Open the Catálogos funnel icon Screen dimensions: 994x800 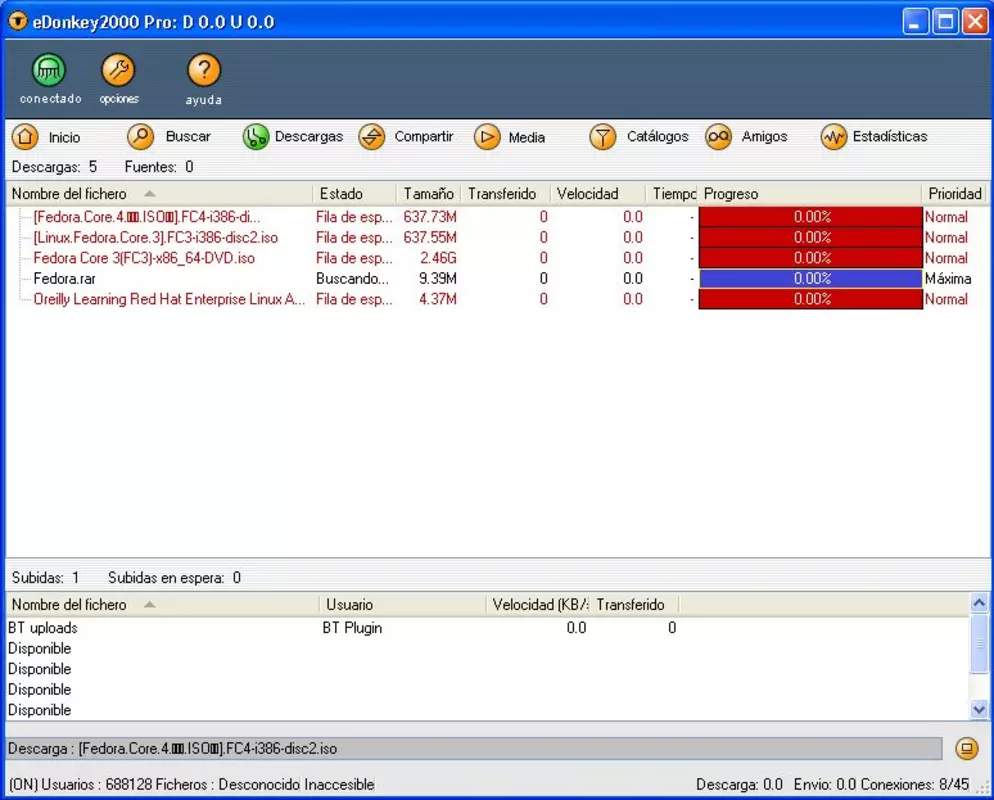(x=602, y=137)
